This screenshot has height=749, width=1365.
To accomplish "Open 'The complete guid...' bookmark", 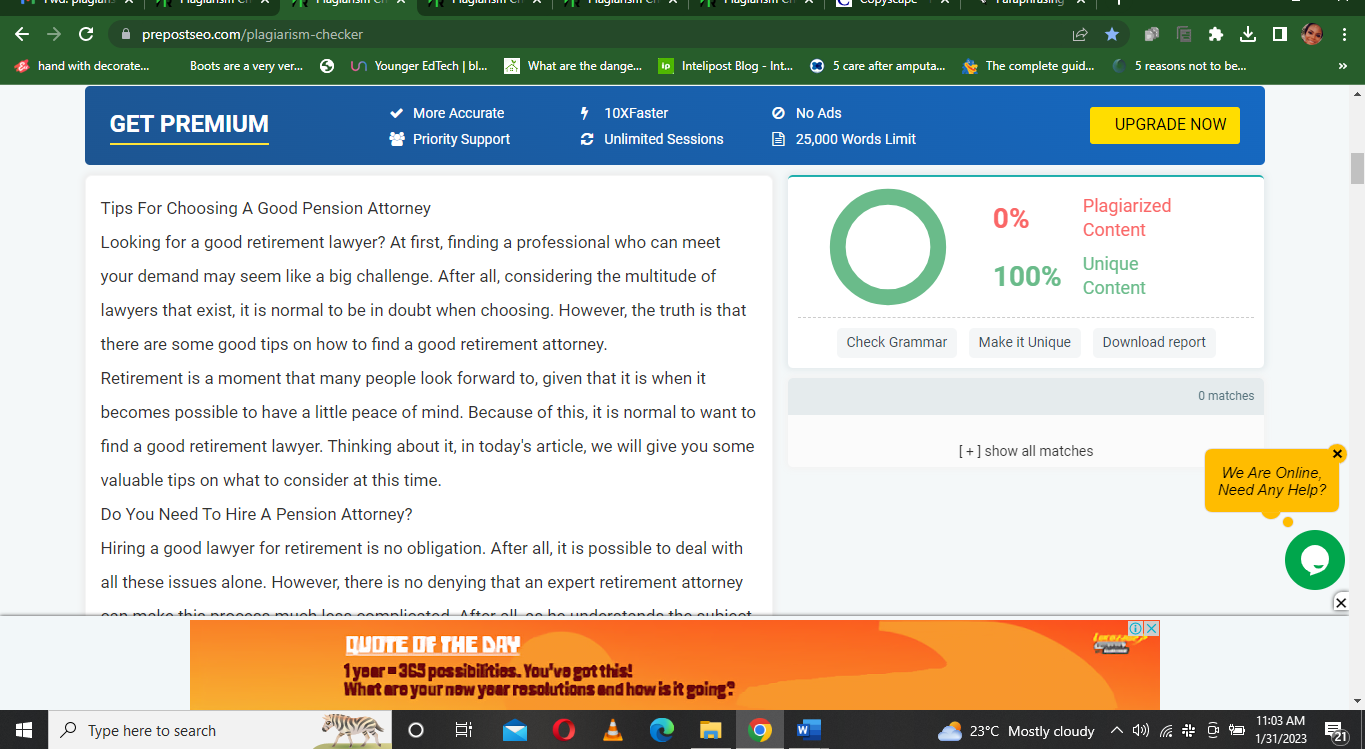I will 1028,66.
